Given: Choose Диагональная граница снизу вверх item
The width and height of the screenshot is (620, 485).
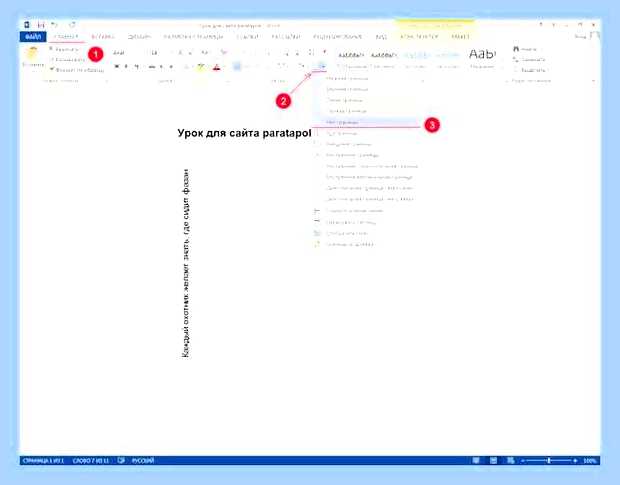Looking at the screenshot, I should (x=366, y=199).
